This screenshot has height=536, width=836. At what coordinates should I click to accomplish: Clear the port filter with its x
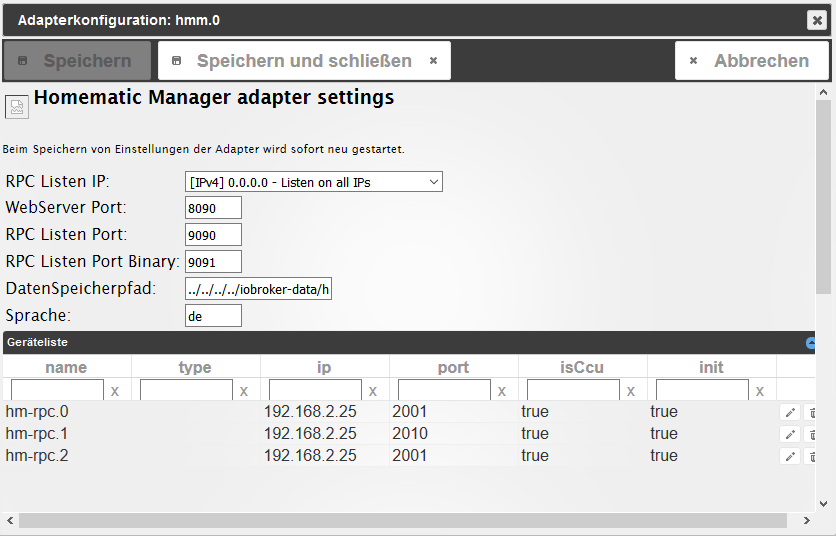point(502,391)
